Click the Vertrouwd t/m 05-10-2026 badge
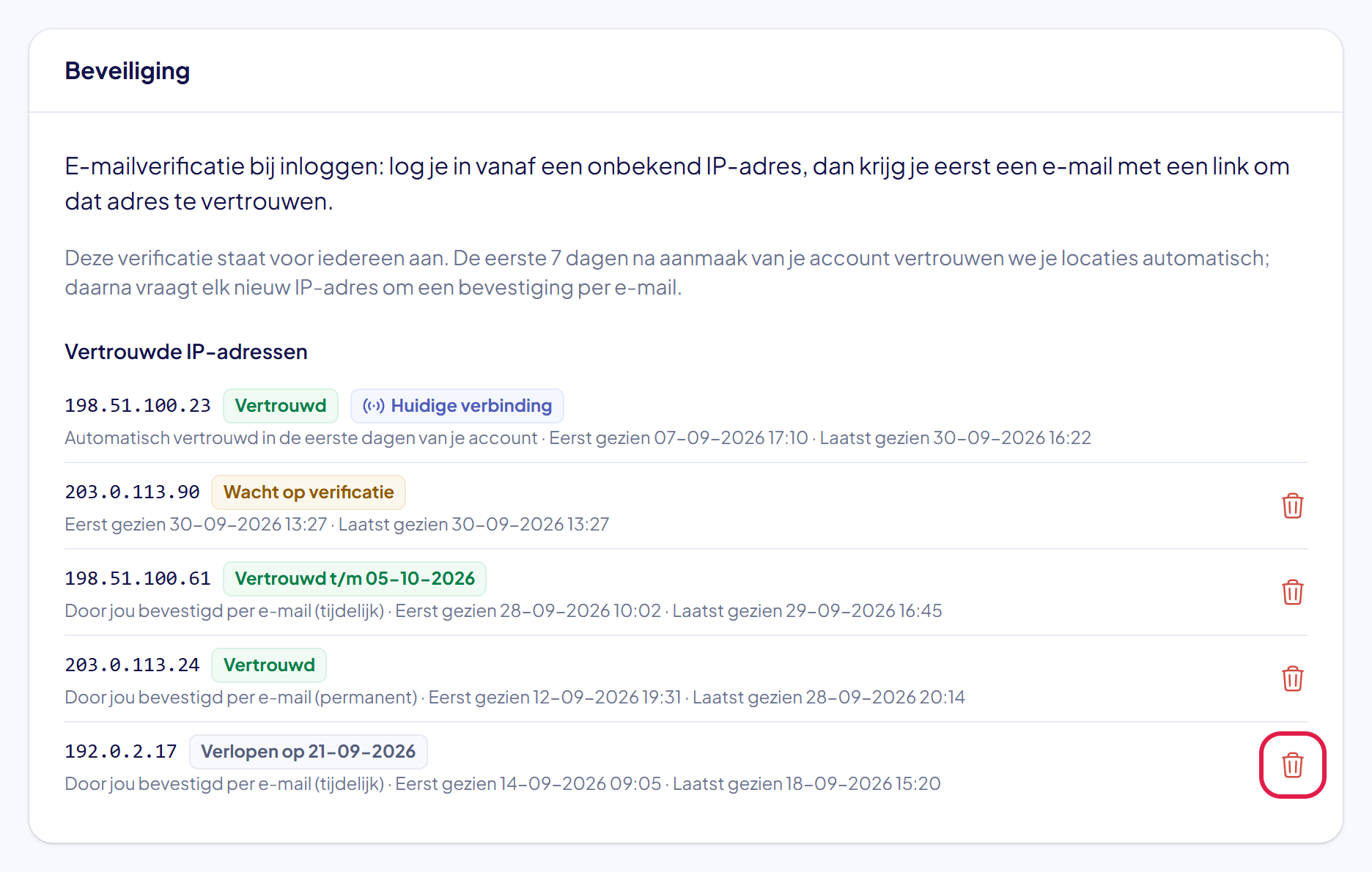Viewport: 1372px width, 872px height. tap(355, 579)
